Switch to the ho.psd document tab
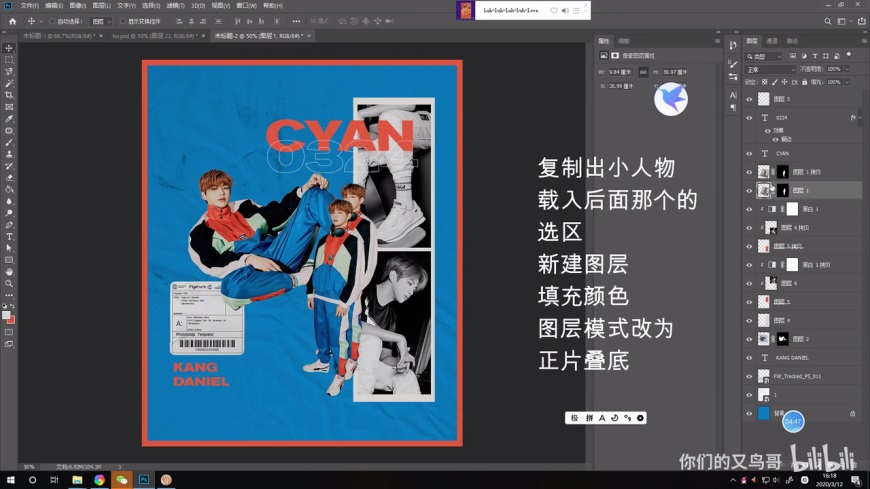This screenshot has width=870, height=489. click(155, 36)
